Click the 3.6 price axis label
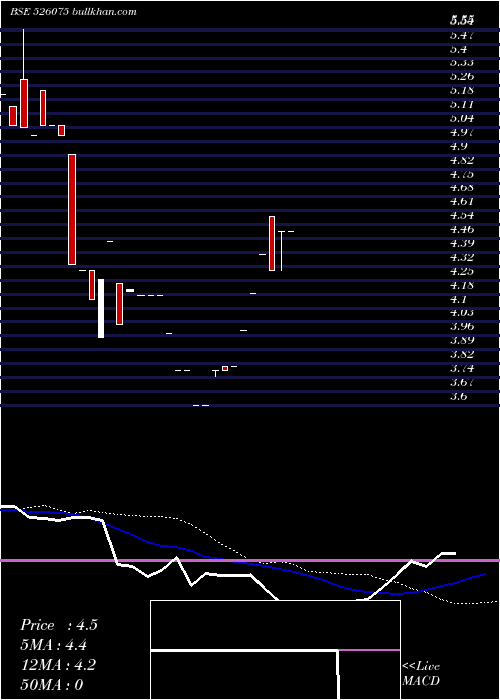 (459, 396)
